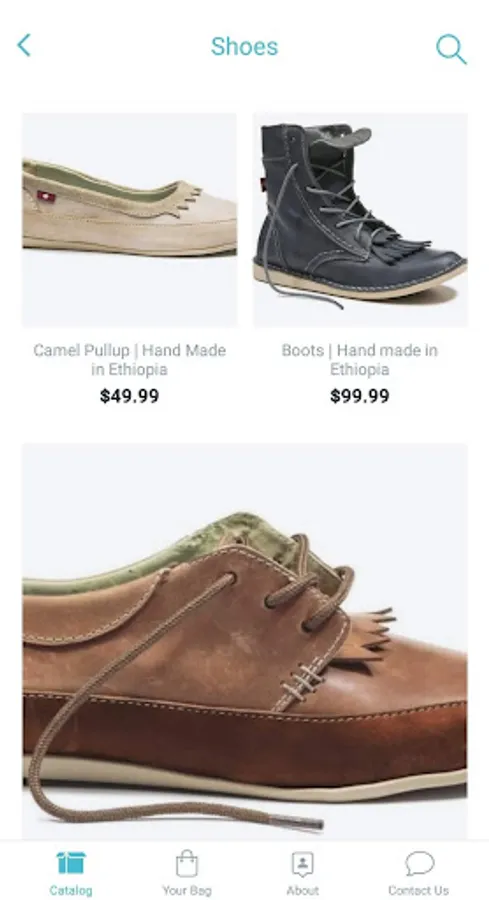Select the $99.99 price
Viewport: 489px width, 900px height.
pyautogui.click(x=360, y=396)
